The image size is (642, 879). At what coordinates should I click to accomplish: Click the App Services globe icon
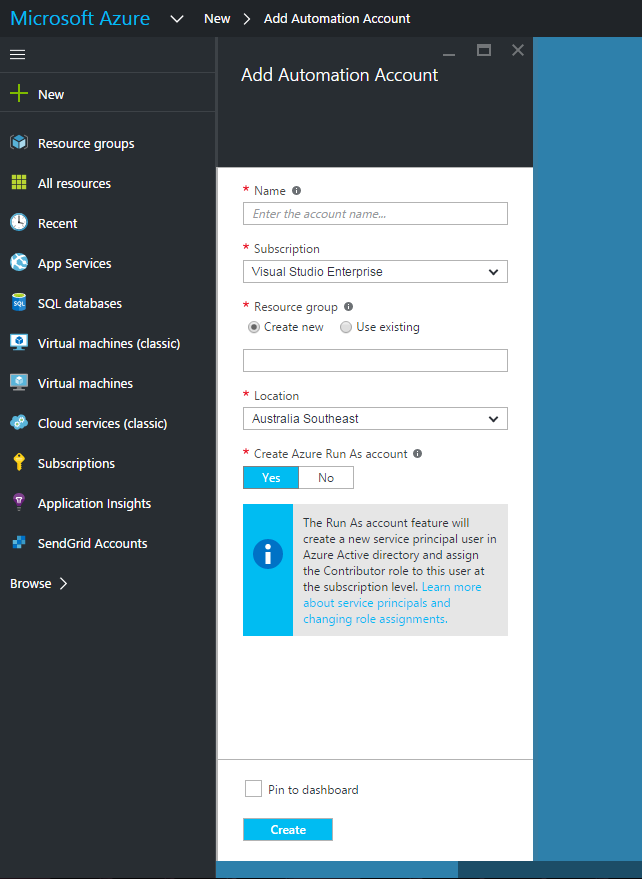[x=19, y=262]
